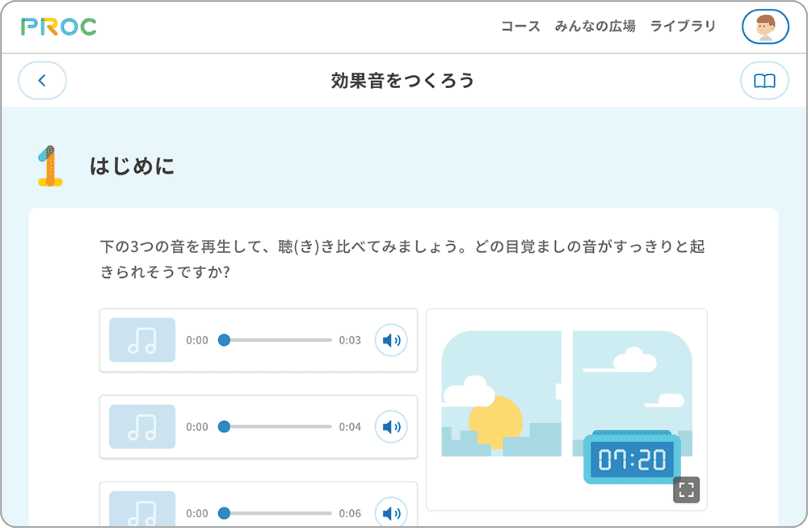Click the はじめに section heading

point(132,166)
